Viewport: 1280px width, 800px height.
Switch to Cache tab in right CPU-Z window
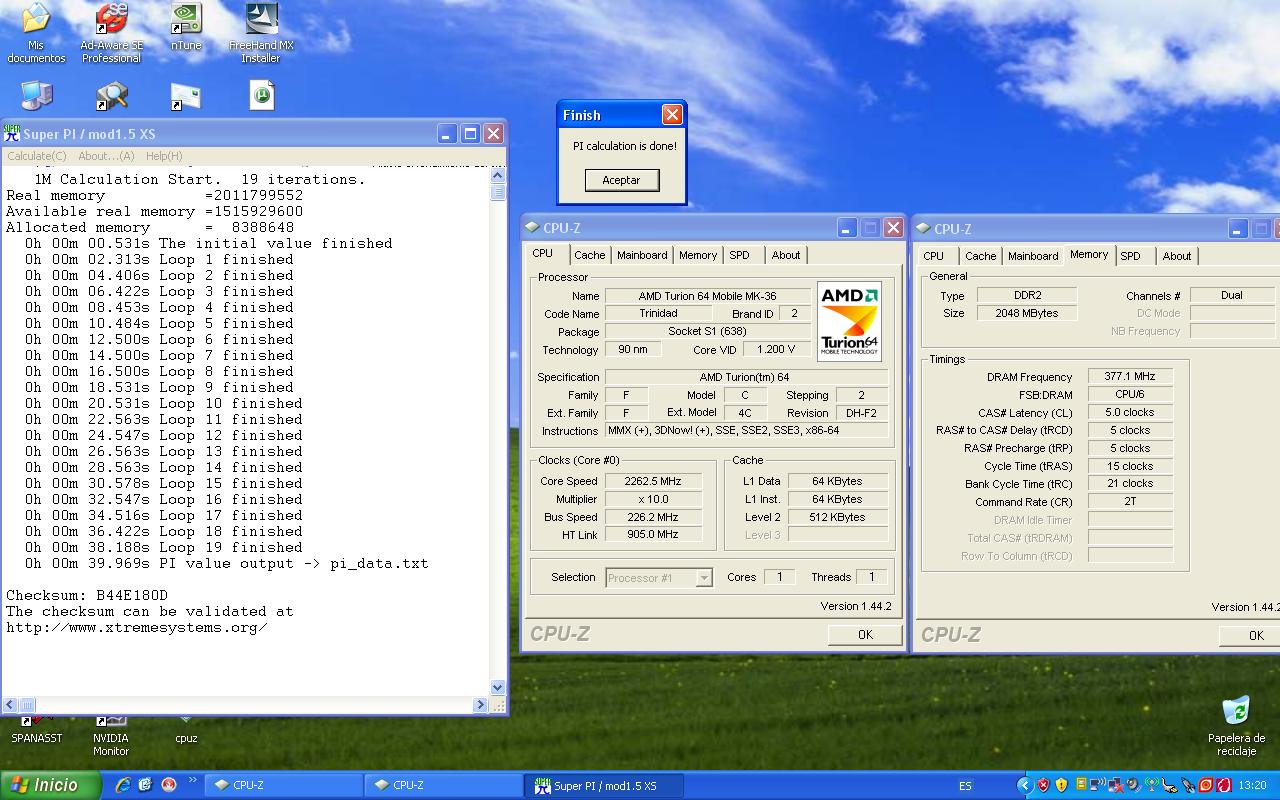(x=981, y=256)
